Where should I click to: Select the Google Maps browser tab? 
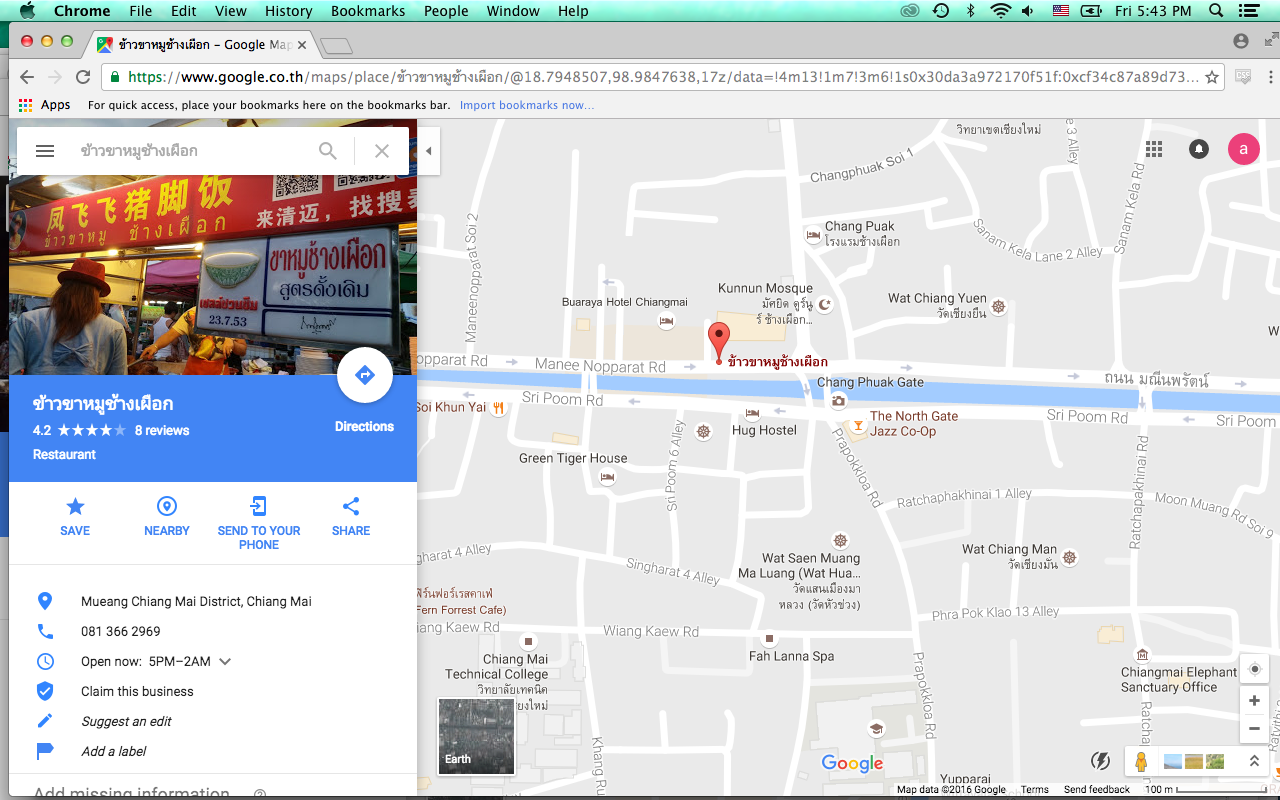[x=203, y=44]
